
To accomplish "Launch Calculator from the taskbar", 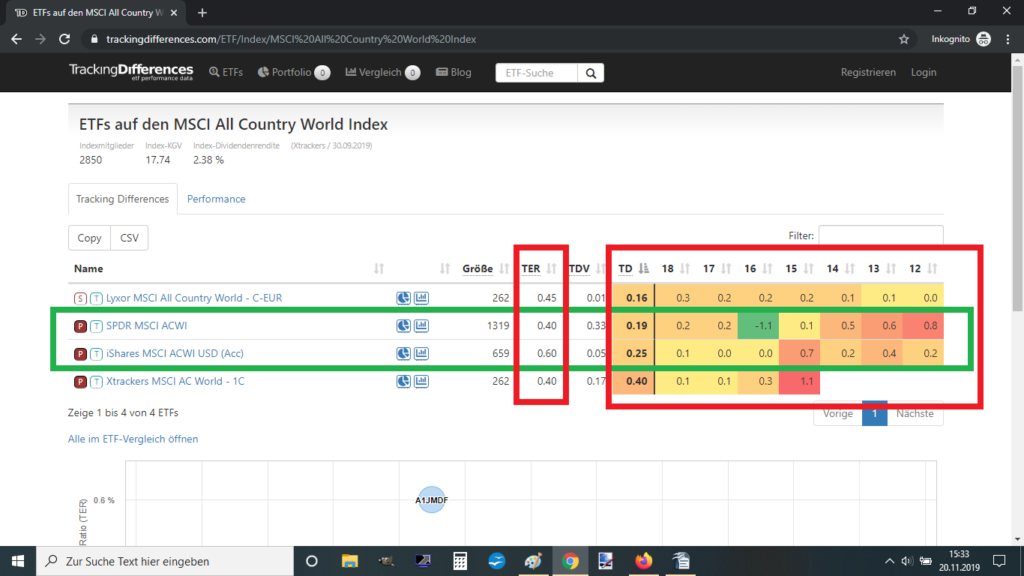I will tap(460, 561).
